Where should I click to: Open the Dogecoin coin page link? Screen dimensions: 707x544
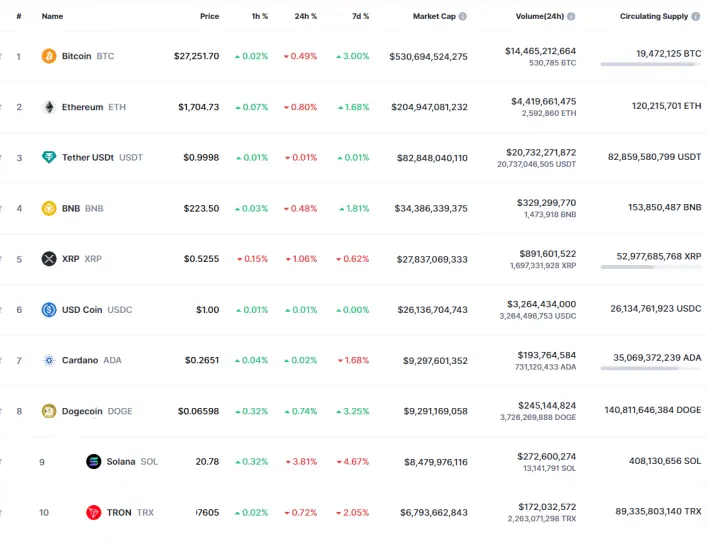97,411
